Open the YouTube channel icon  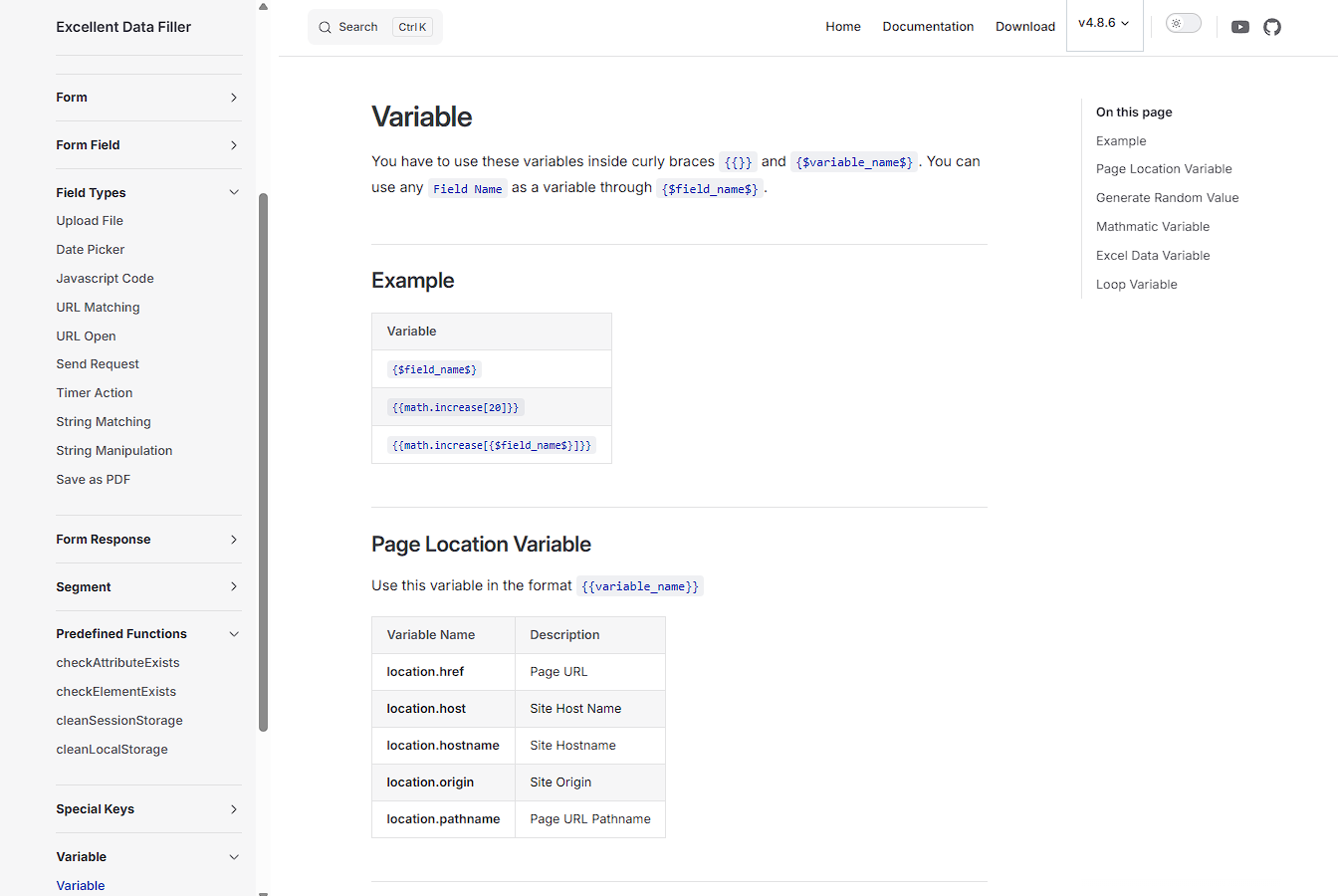(x=1239, y=27)
